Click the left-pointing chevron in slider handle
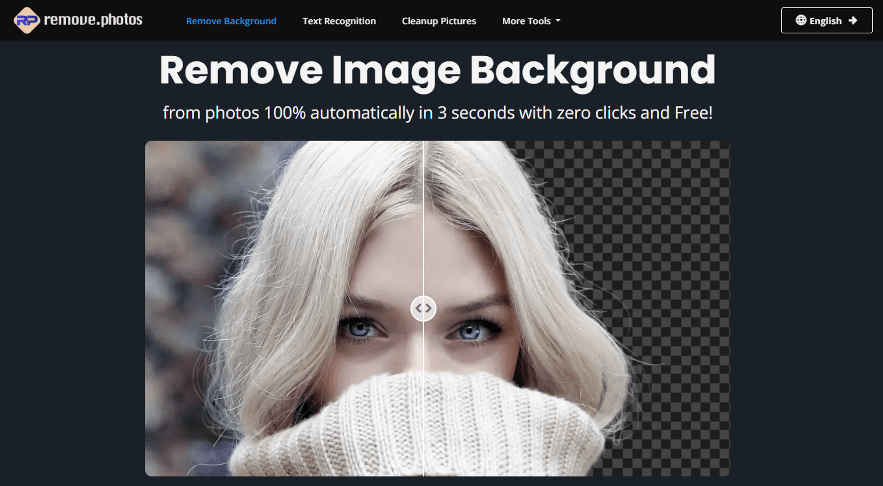The width and height of the screenshot is (883, 486). tap(419, 309)
